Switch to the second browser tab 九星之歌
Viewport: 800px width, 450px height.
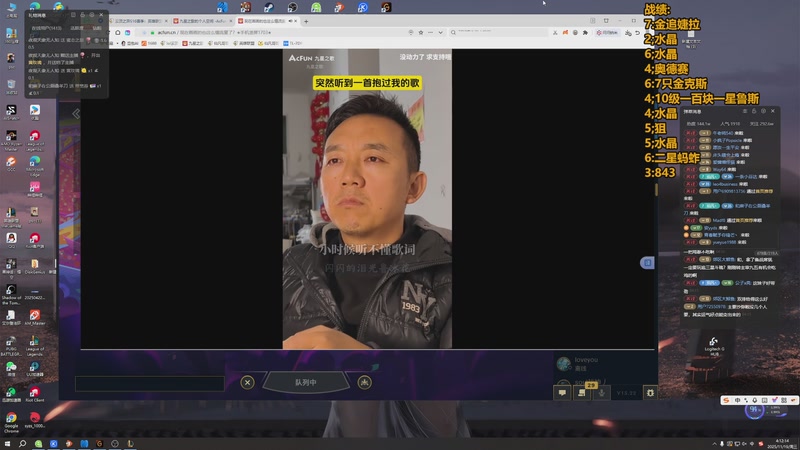point(203,21)
